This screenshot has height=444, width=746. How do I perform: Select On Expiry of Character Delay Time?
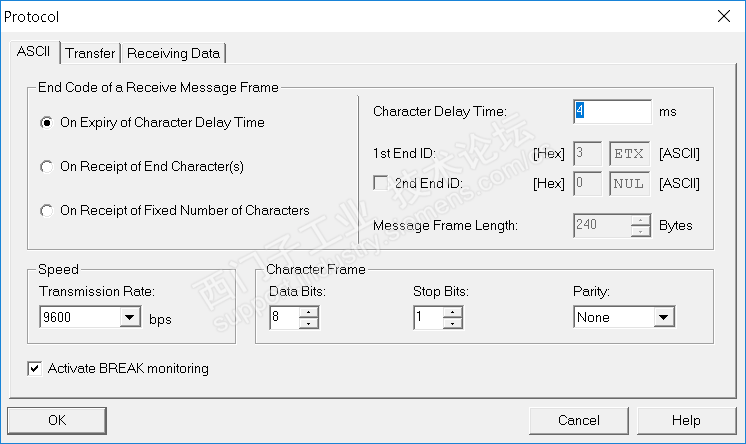pyautogui.click(x=46, y=123)
